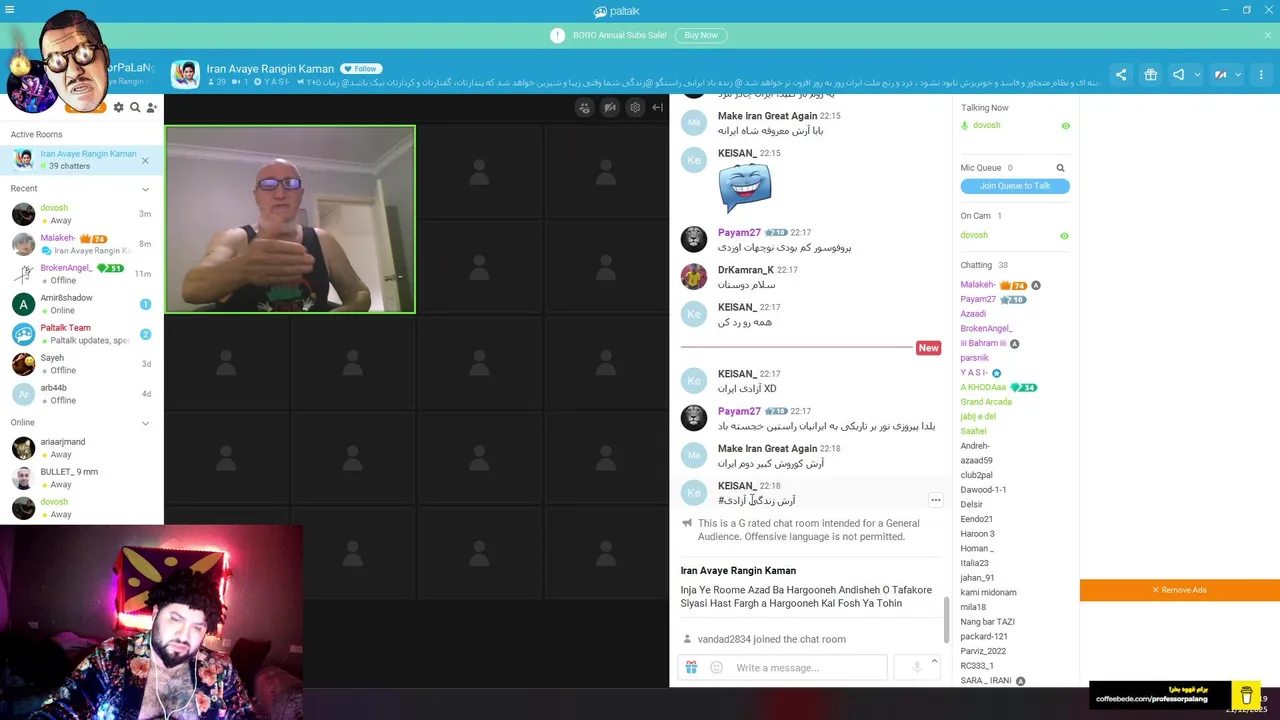Share the room via share icon
This screenshot has width=1280, height=720.
[1121, 75]
